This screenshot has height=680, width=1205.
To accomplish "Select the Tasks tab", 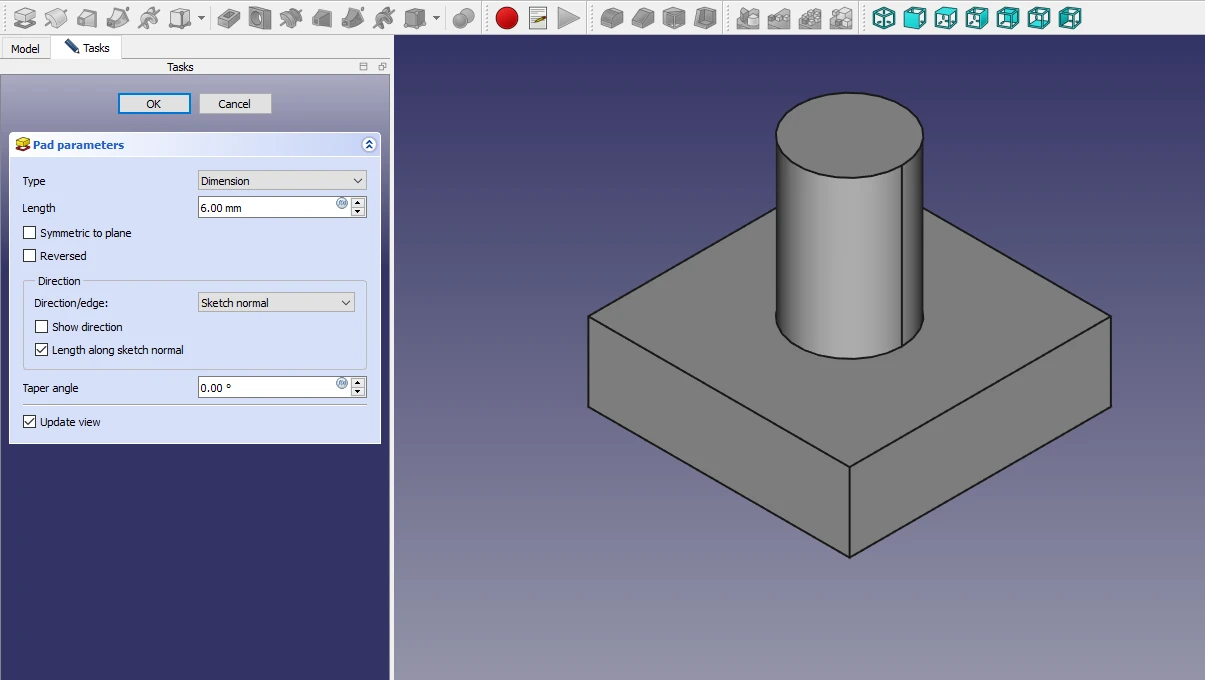I will click(87, 48).
